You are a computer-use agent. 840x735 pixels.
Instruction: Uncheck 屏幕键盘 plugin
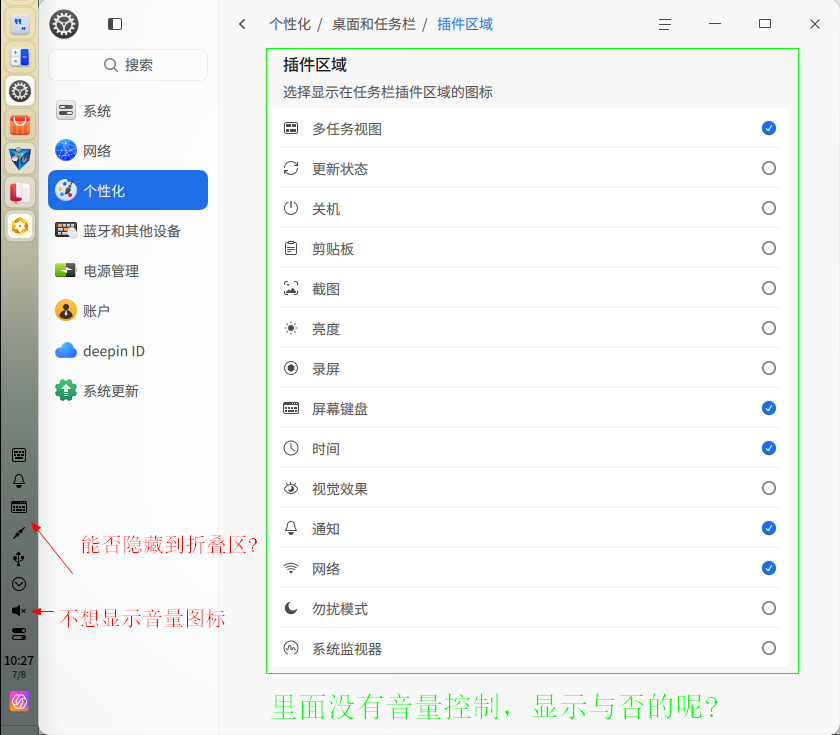(769, 408)
